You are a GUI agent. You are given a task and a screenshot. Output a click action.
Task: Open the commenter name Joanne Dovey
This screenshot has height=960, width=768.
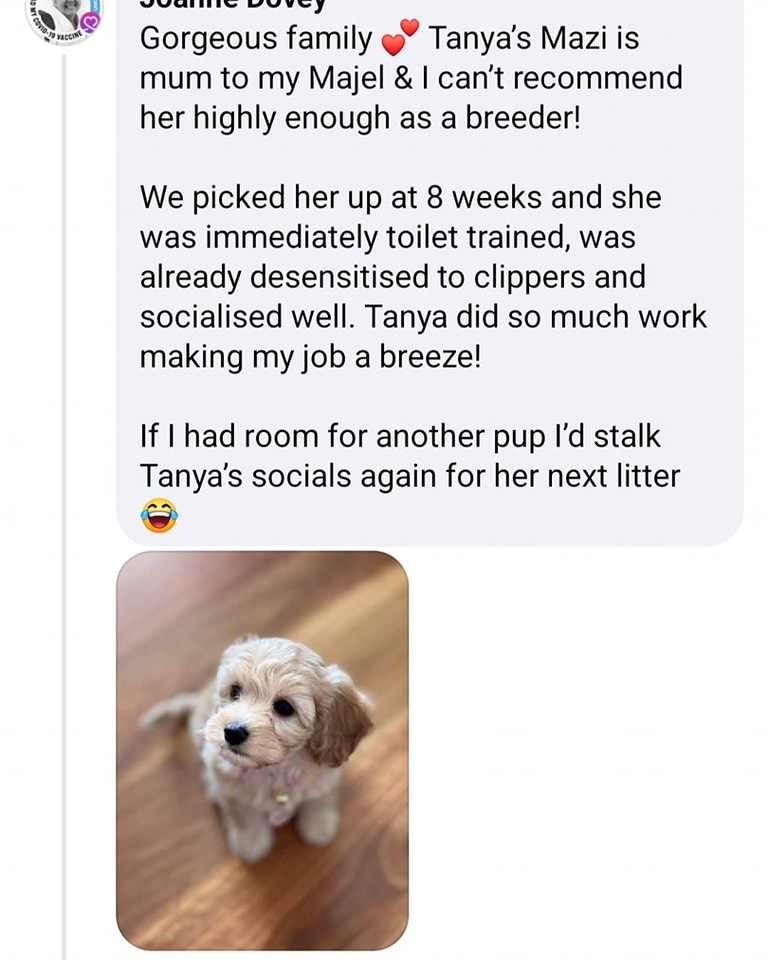(233, 6)
